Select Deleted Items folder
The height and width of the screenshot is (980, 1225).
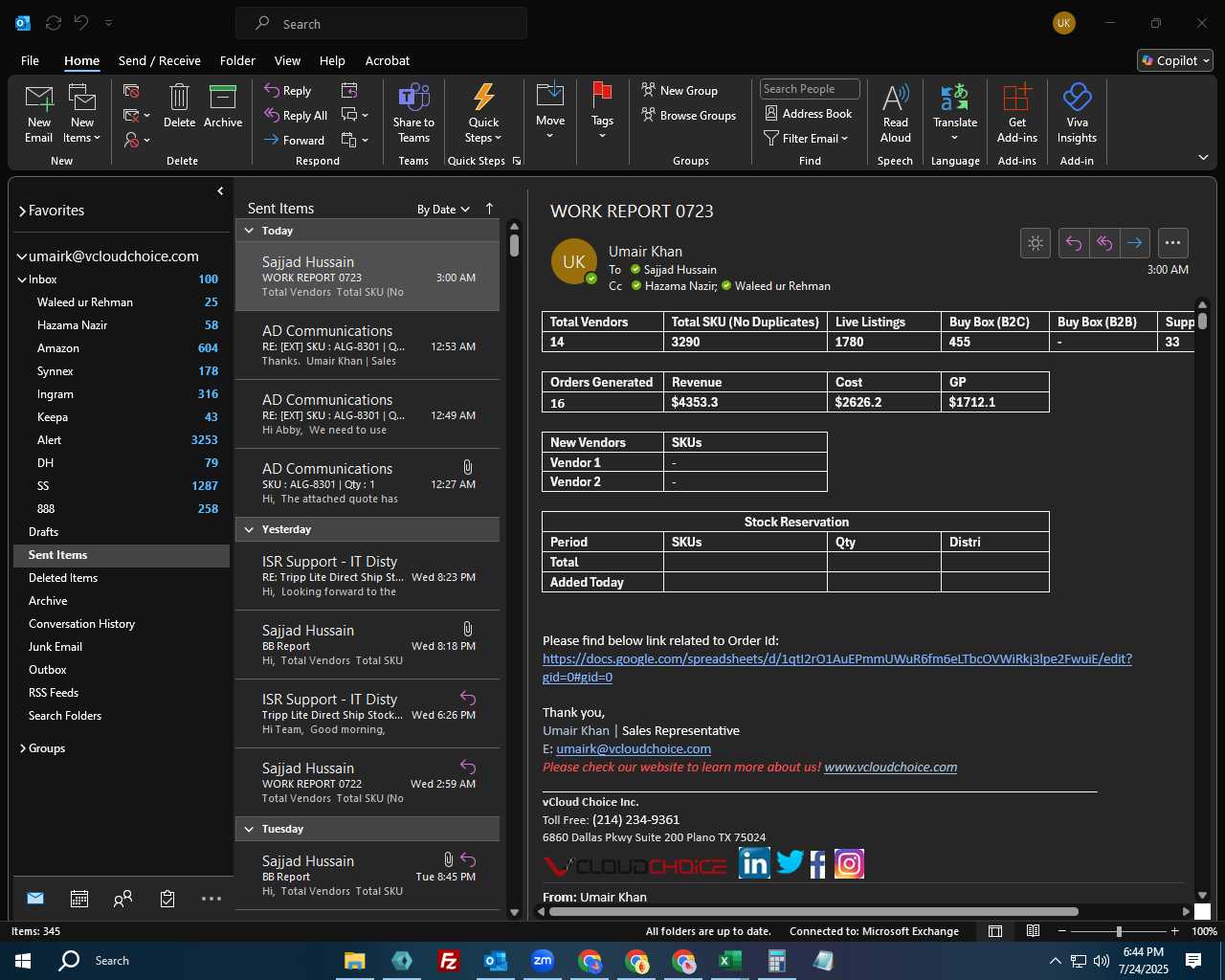coord(122,578)
